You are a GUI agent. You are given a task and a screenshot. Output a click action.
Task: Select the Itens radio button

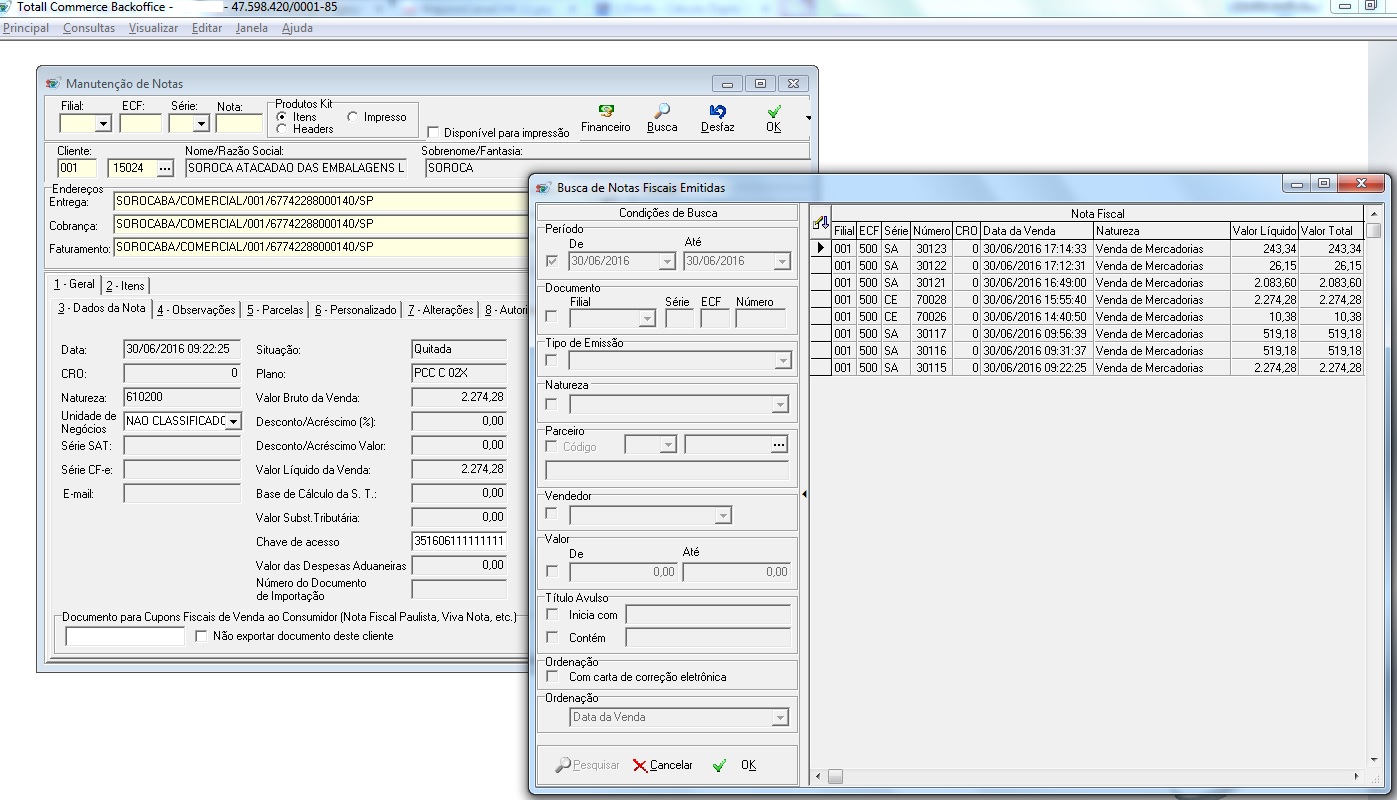pyautogui.click(x=282, y=117)
